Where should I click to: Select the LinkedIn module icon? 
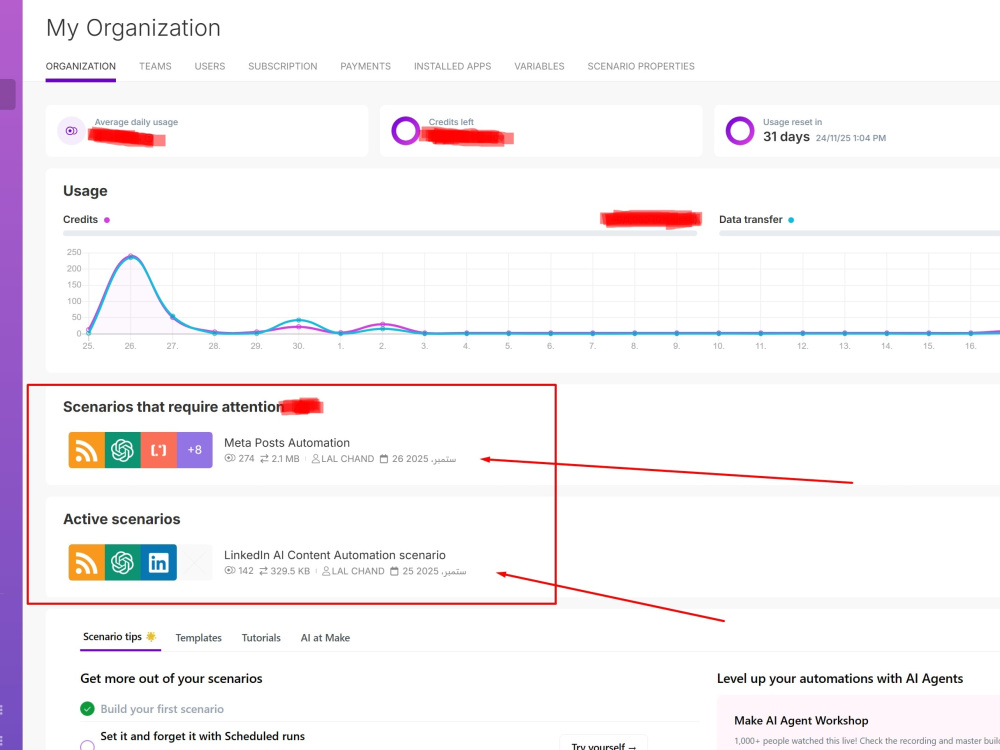(159, 562)
